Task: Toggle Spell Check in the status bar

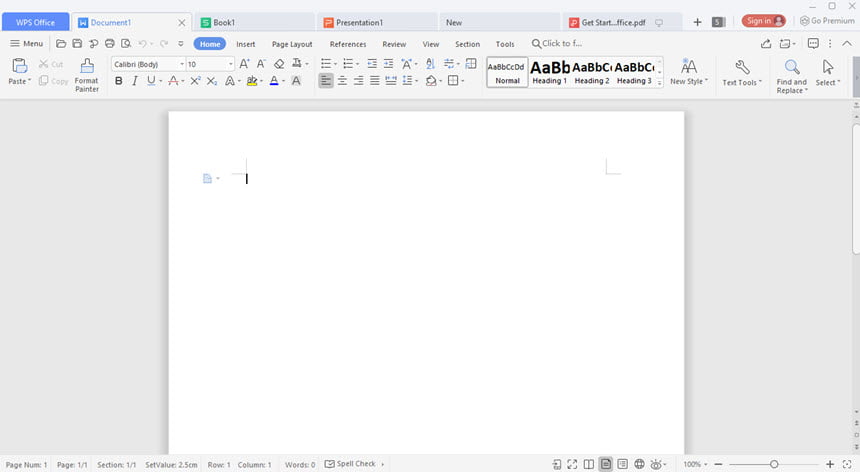Action: (x=350, y=464)
